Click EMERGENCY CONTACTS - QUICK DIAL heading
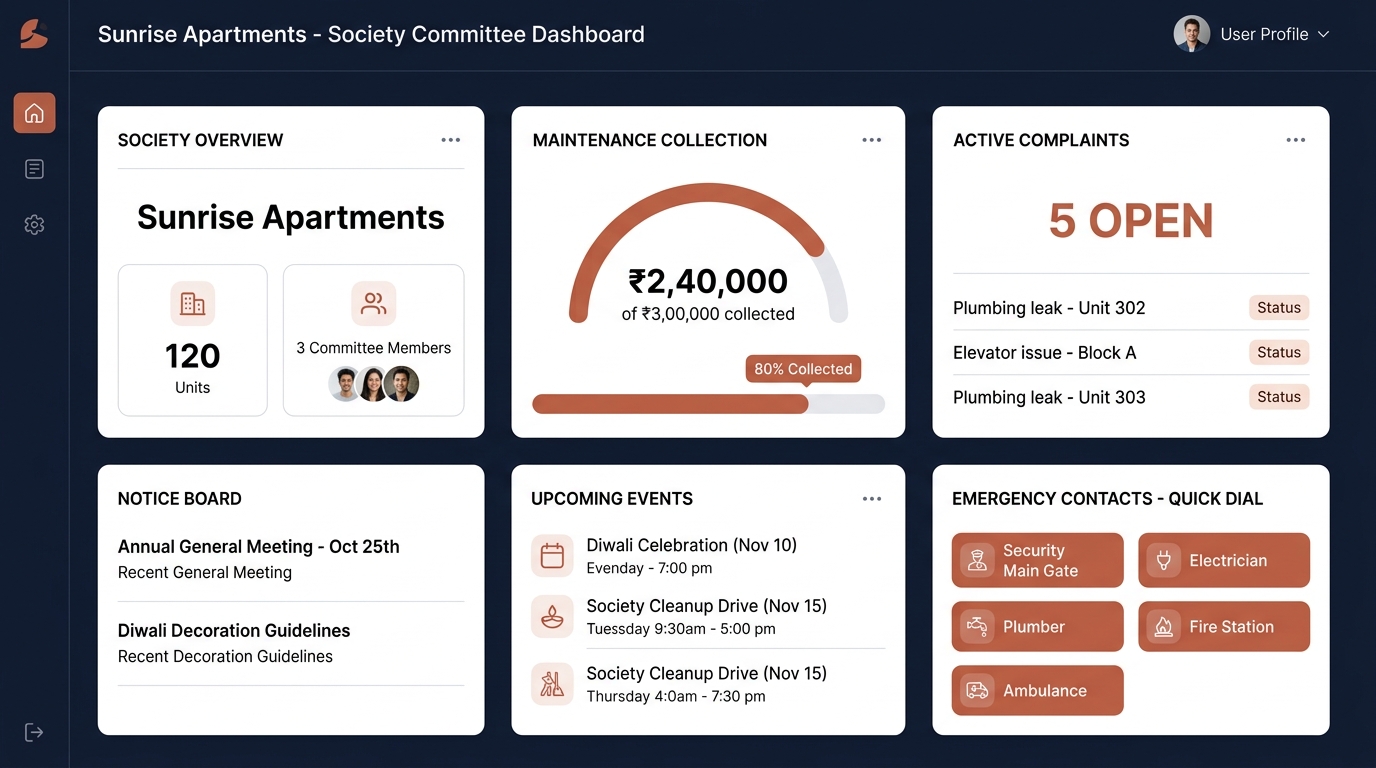 coord(1107,499)
